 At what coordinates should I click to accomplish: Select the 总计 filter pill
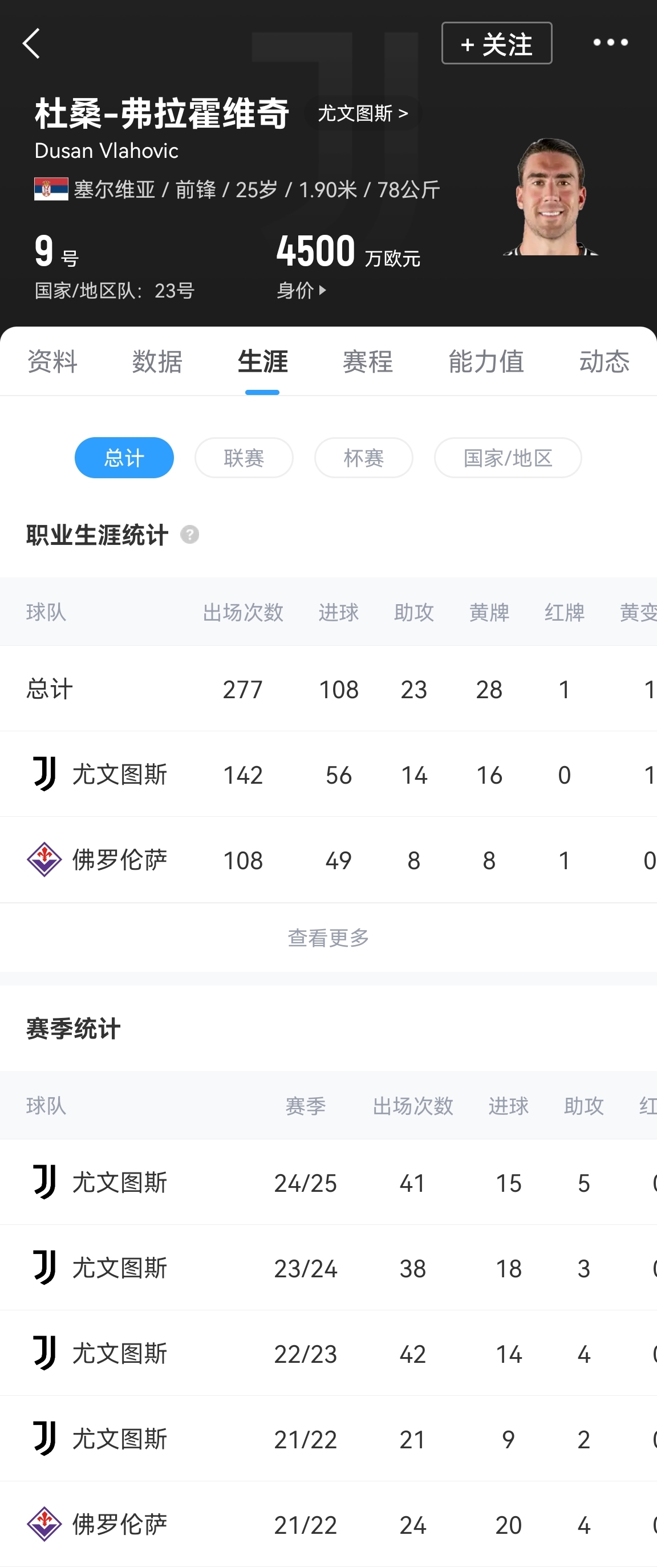click(124, 458)
